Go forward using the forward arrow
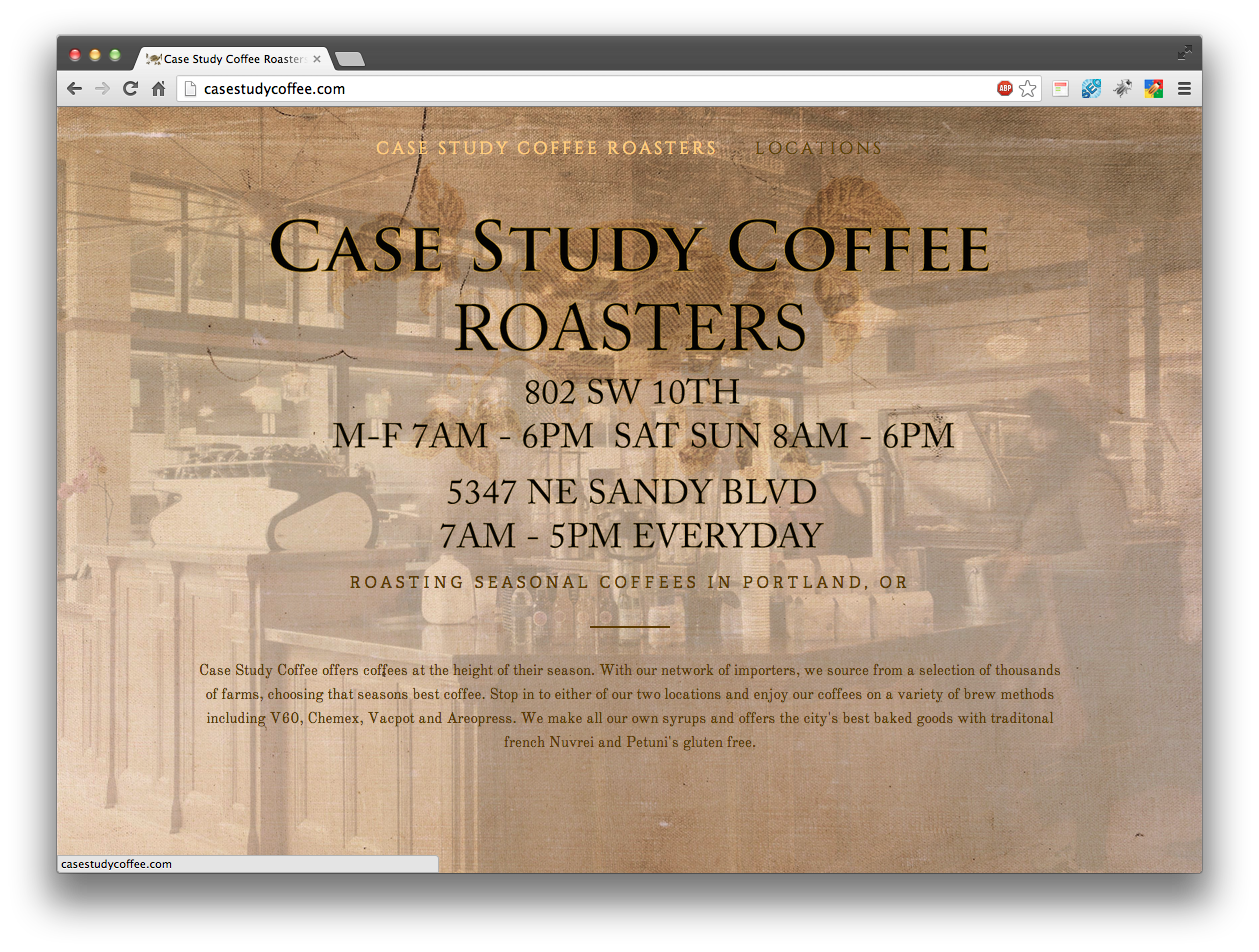The width and height of the screenshot is (1259, 952). pyautogui.click(x=102, y=89)
